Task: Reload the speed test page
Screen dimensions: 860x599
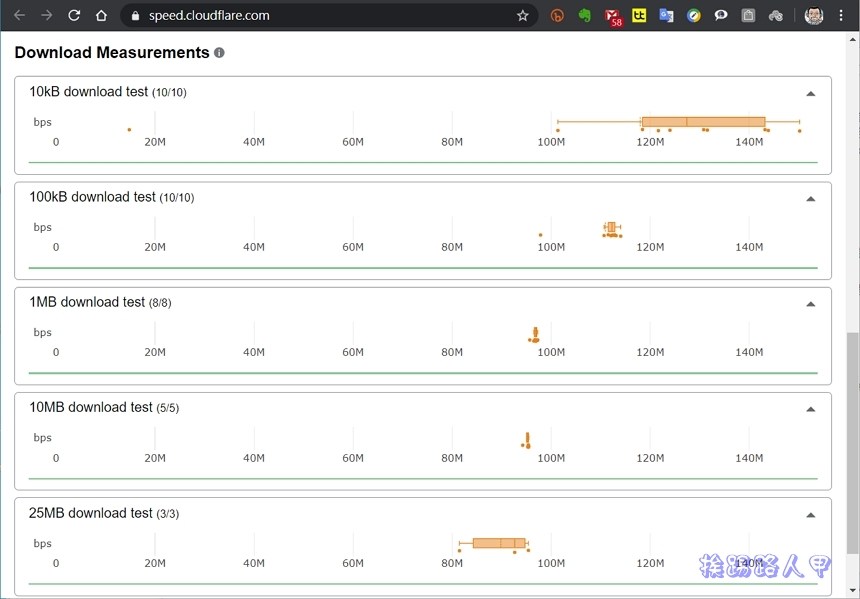Action: pos(74,16)
